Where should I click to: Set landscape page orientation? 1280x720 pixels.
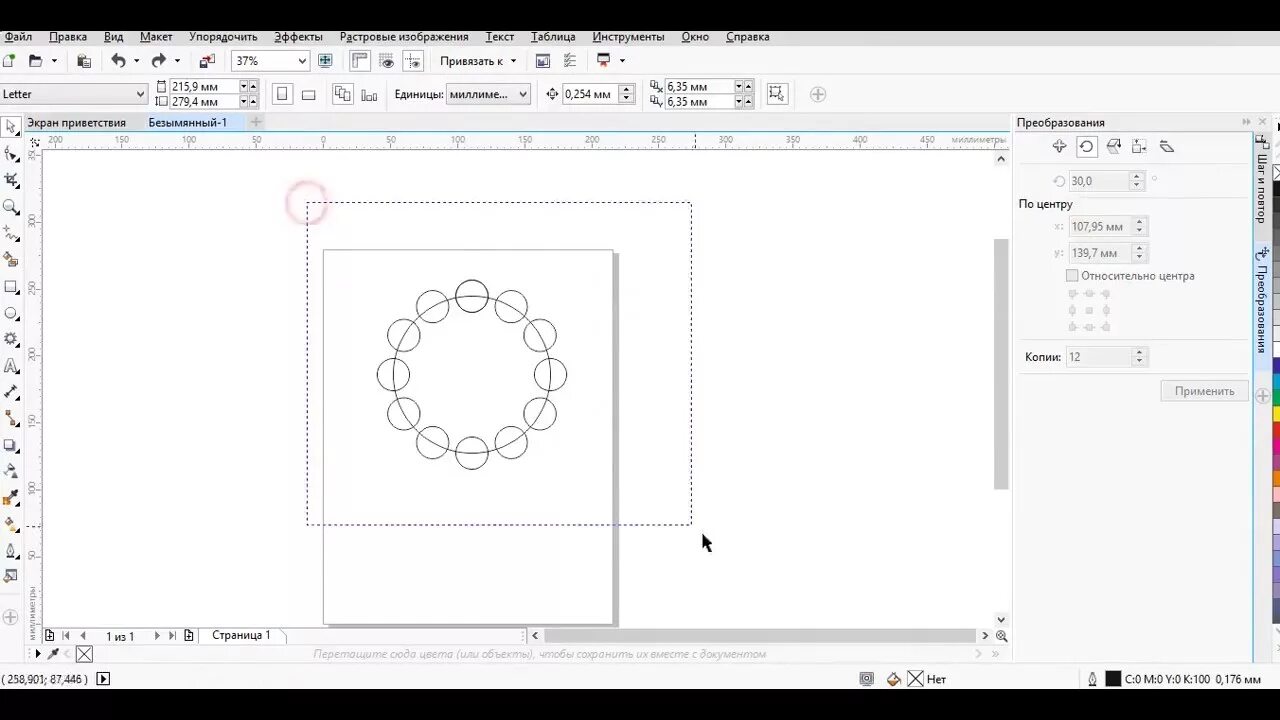point(308,94)
